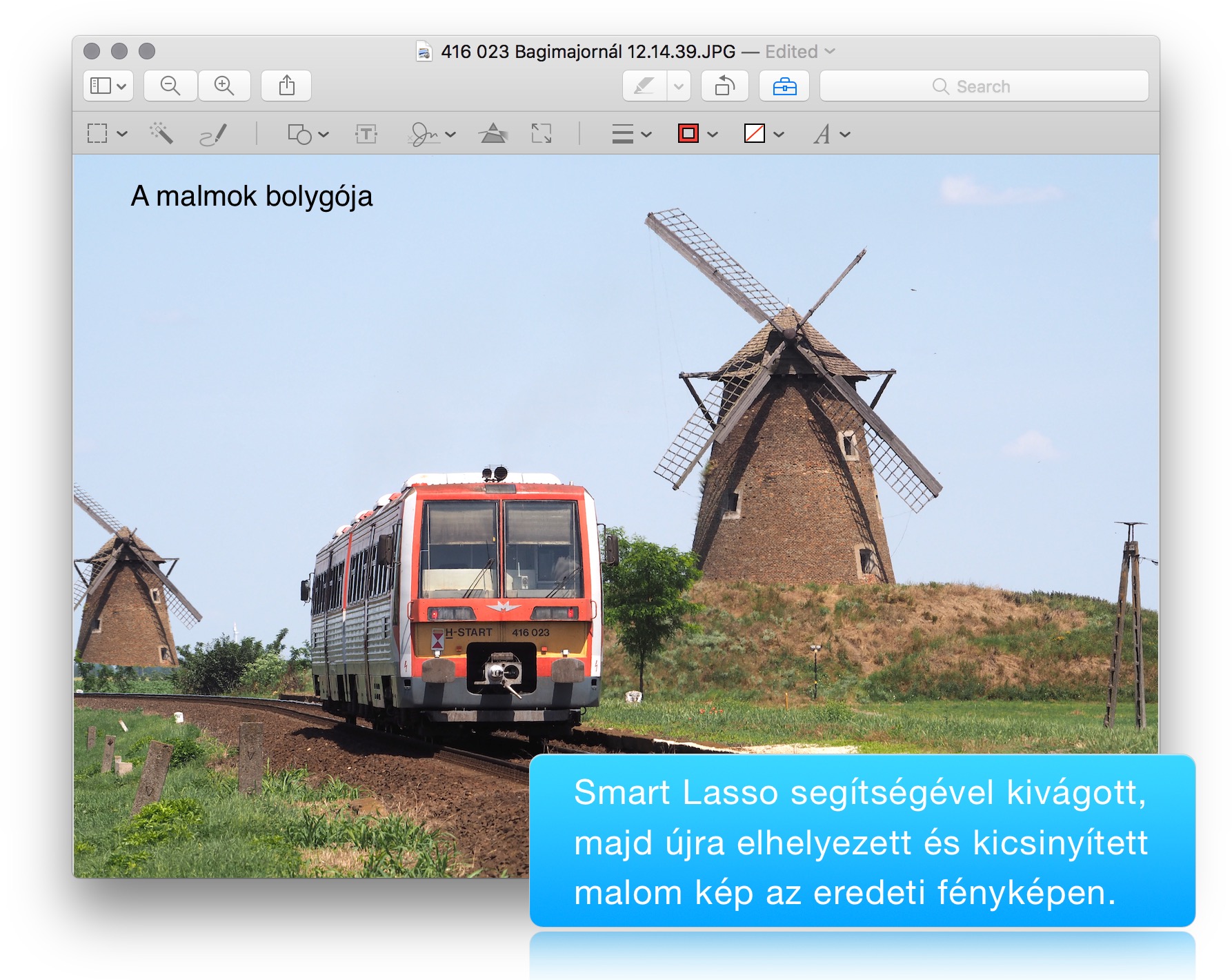Expand the line style dropdown chevron
This screenshot has height=980, width=1232.
pyautogui.click(x=646, y=135)
